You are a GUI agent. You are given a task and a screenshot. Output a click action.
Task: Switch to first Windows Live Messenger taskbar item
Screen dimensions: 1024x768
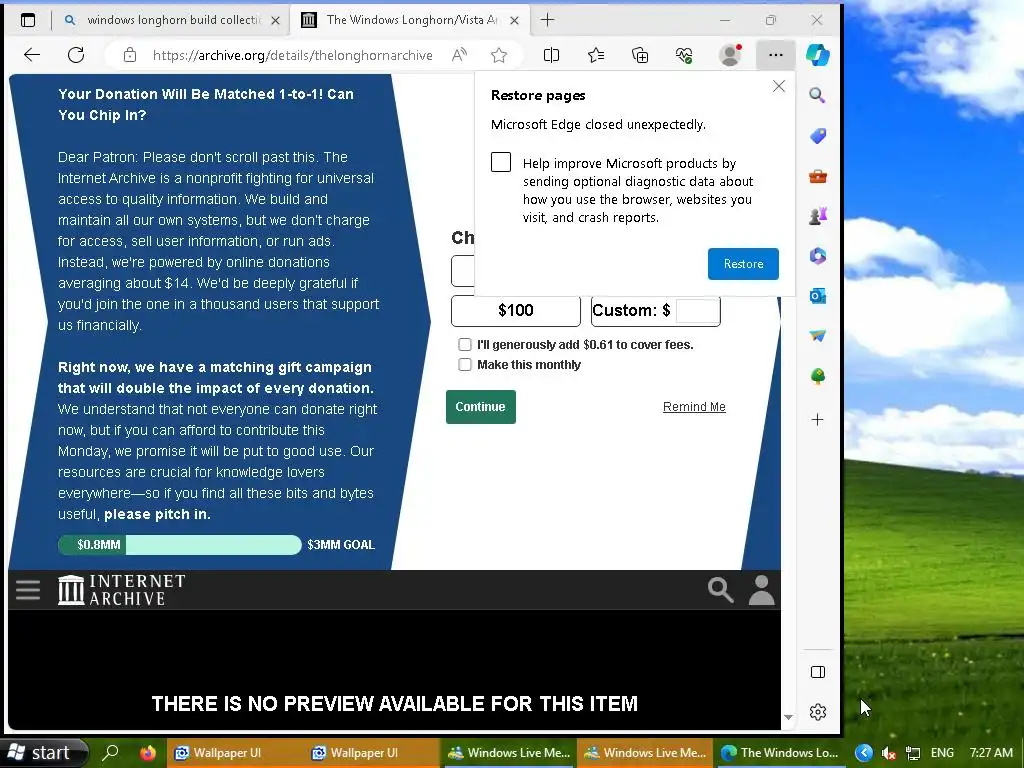pos(508,753)
